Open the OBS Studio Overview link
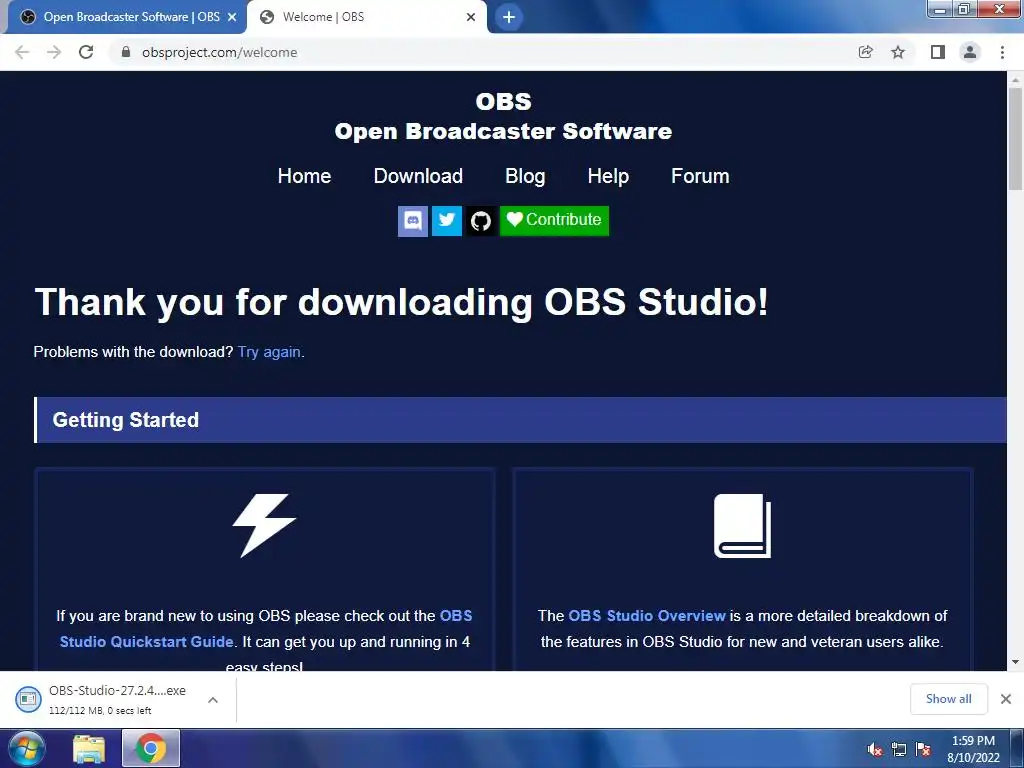Image resolution: width=1024 pixels, height=768 pixels. coord(647,616)
